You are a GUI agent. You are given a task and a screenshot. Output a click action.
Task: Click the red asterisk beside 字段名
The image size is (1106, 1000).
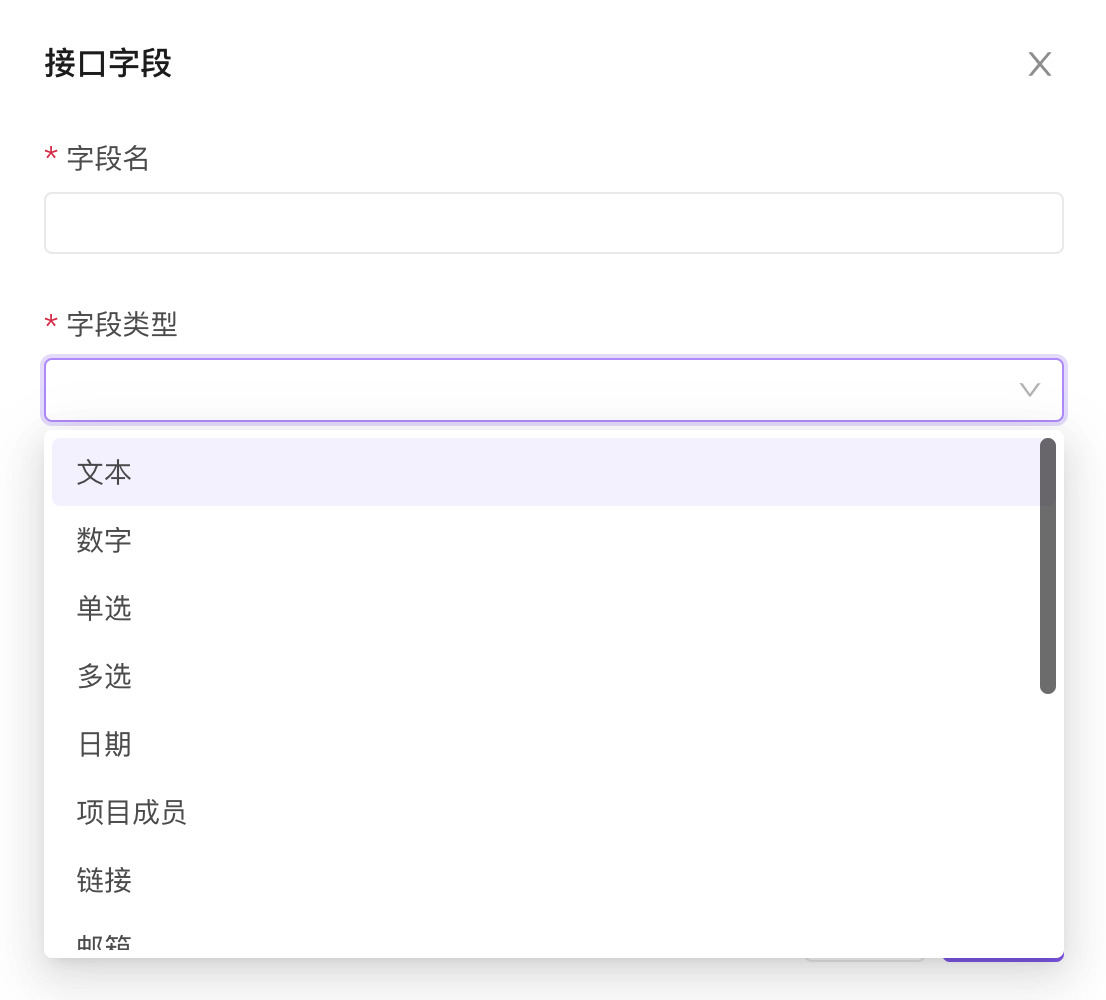point(51,157)
